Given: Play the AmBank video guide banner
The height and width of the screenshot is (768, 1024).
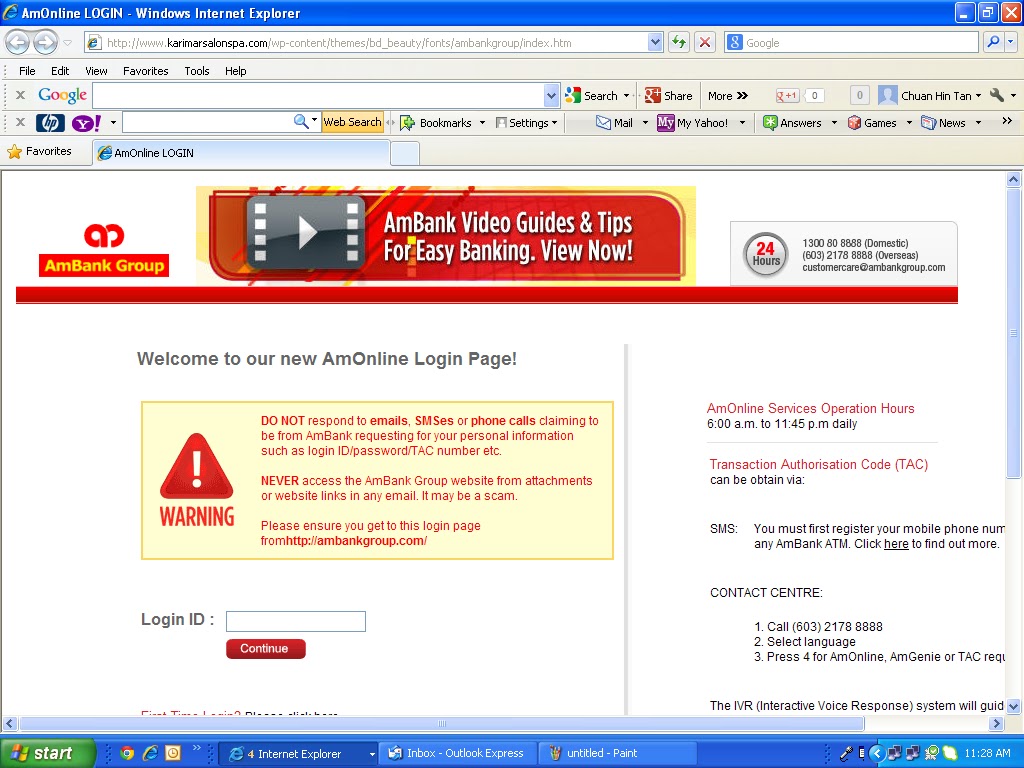Looking at the screenshot, I should pyautogui.click(x=306, y=231).
